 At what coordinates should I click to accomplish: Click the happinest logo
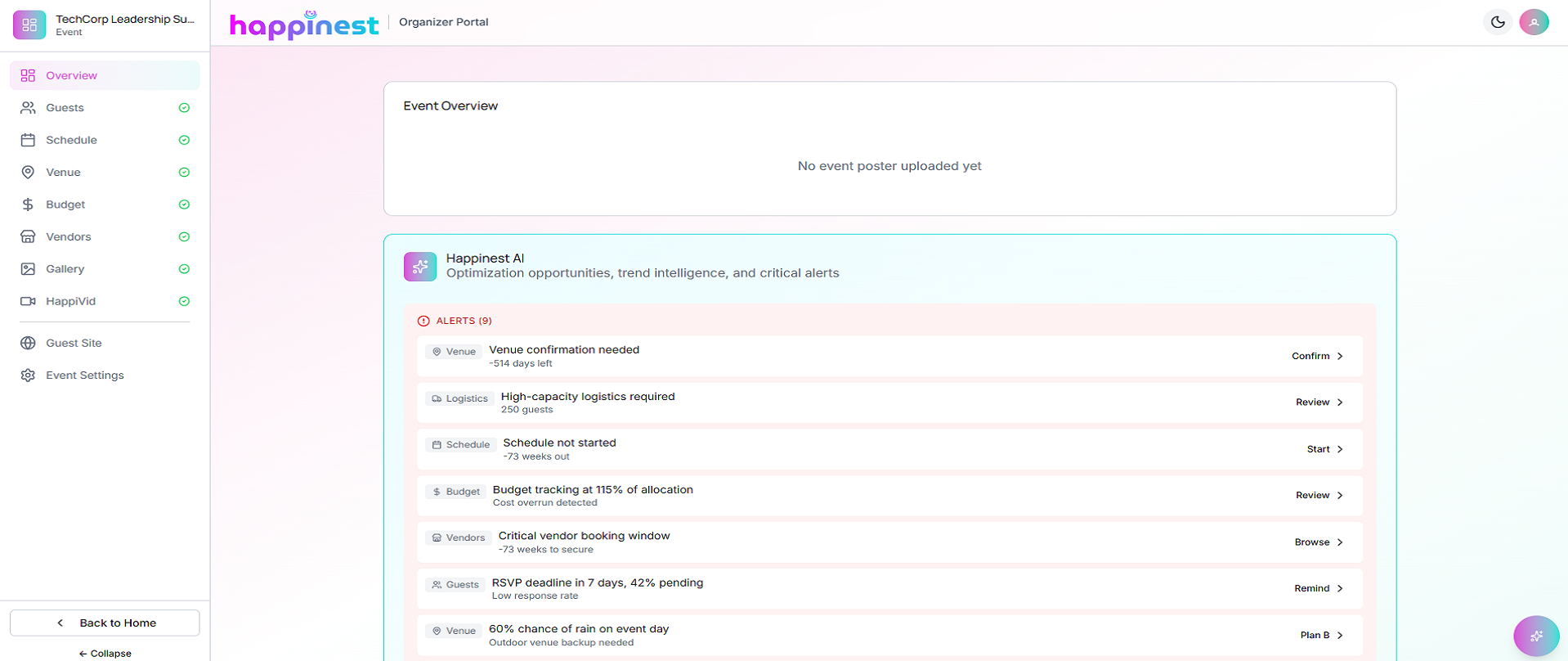(304, 25)
